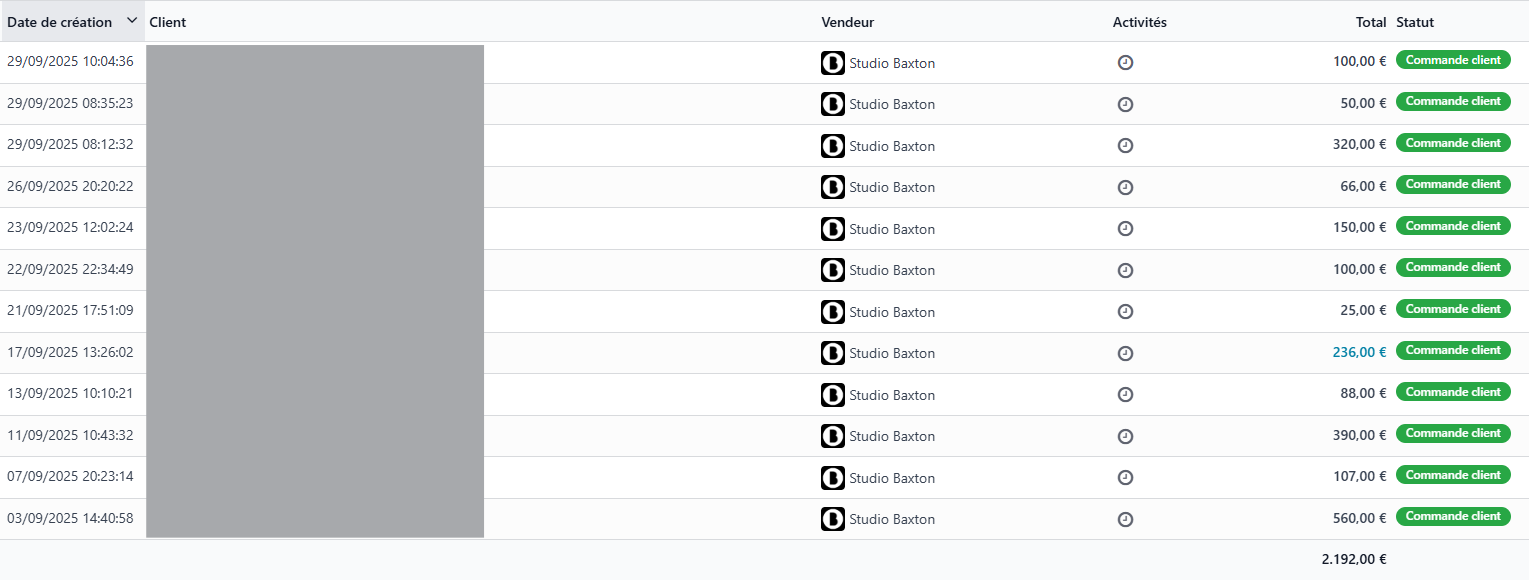
Task: Sort by the Client column header
Action: click(x=168, y=21)
